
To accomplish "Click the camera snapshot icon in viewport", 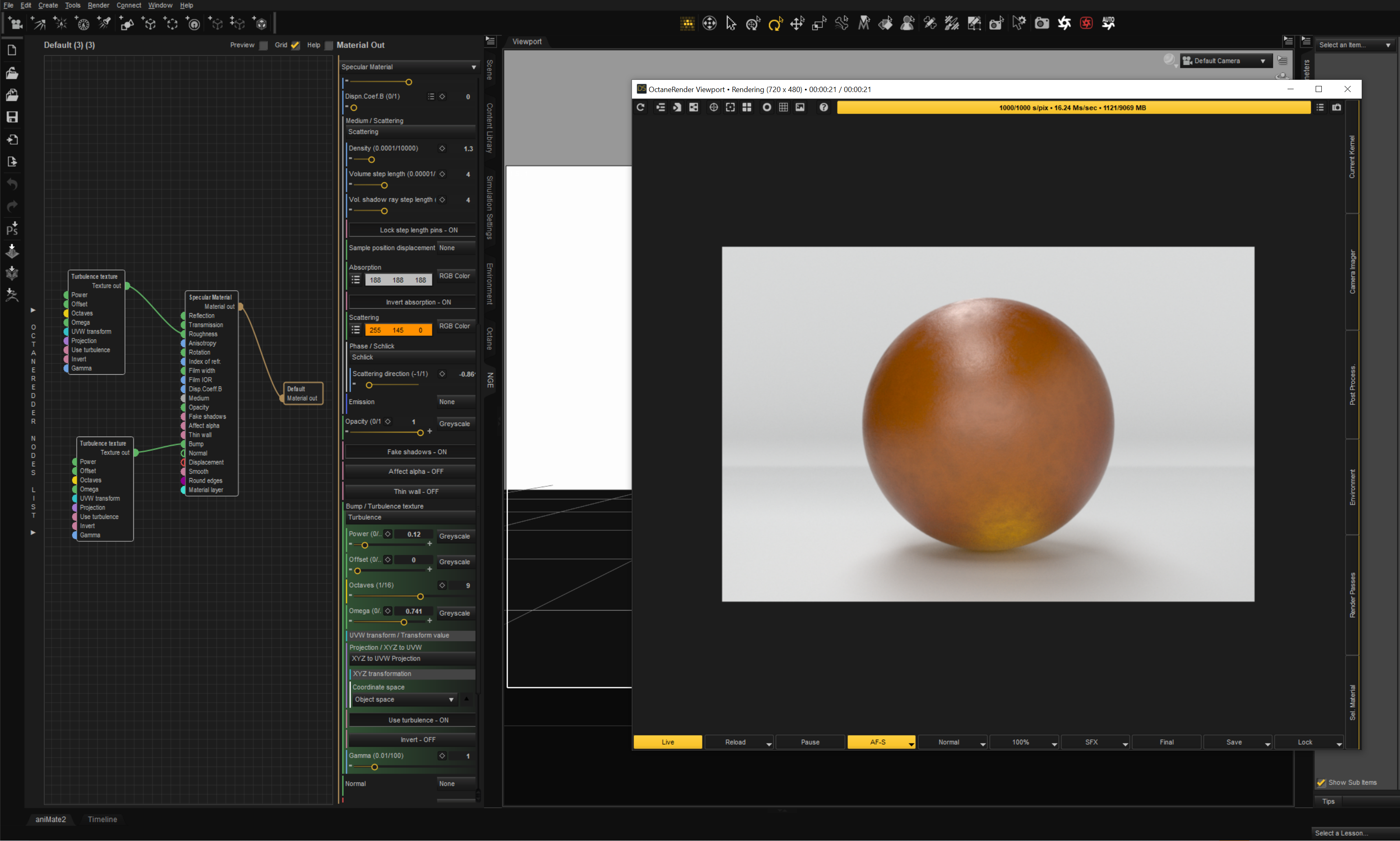I will point(1336,107).
